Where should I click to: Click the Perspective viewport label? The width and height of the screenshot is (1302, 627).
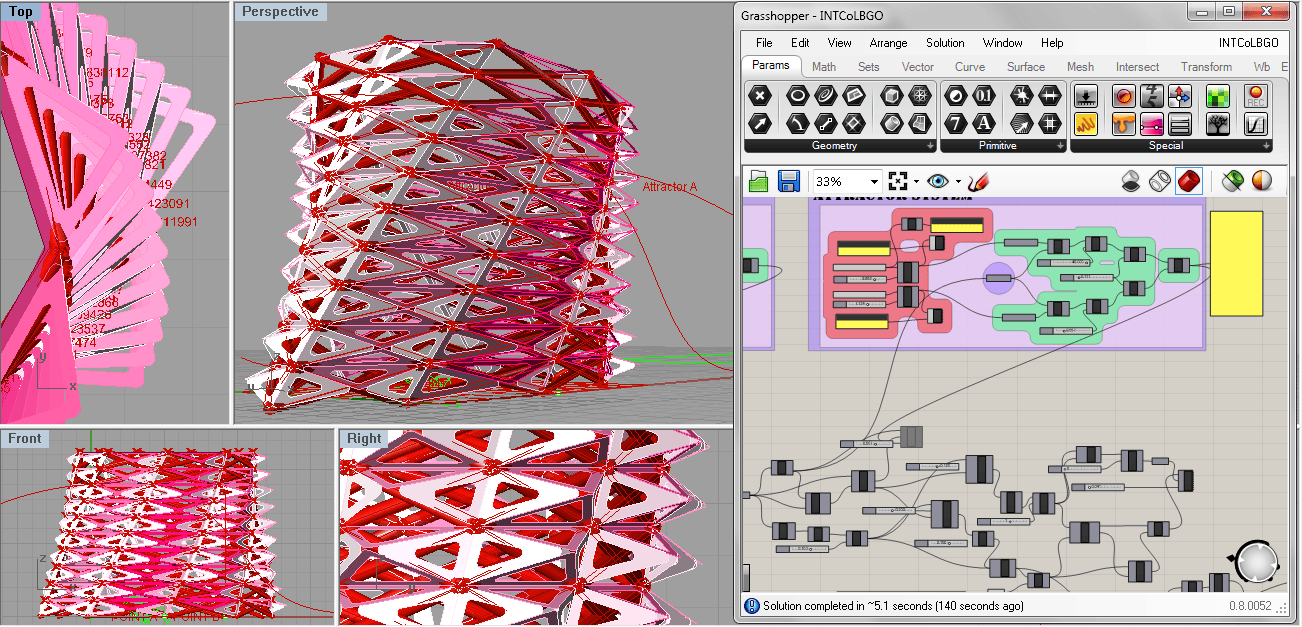(x=280, y=12)
